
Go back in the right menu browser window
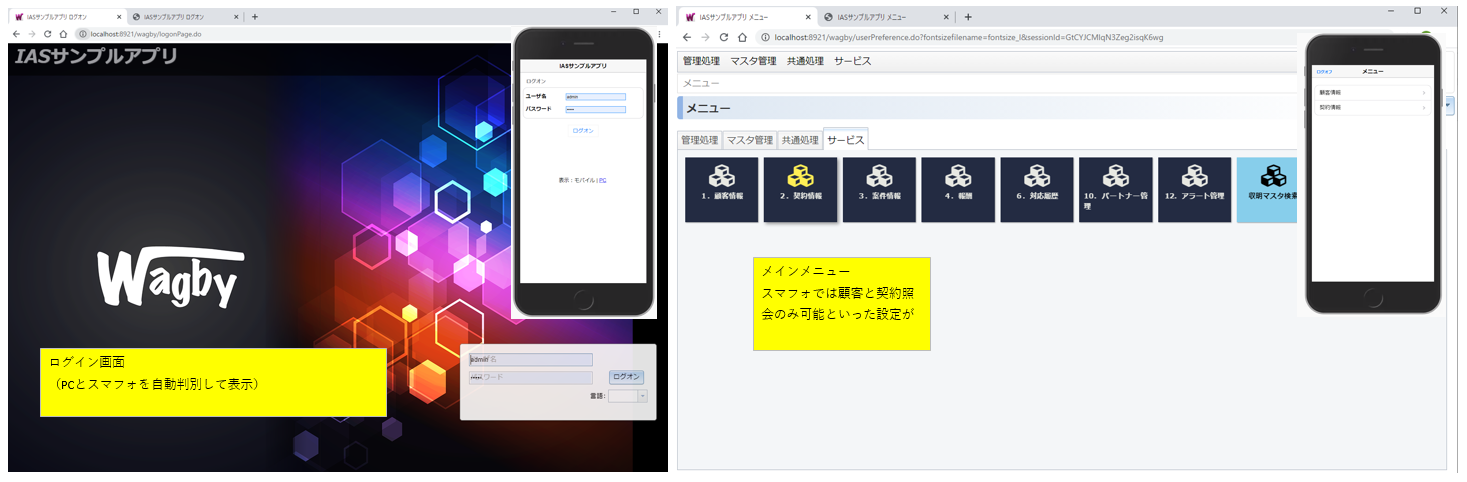[688, 37]
